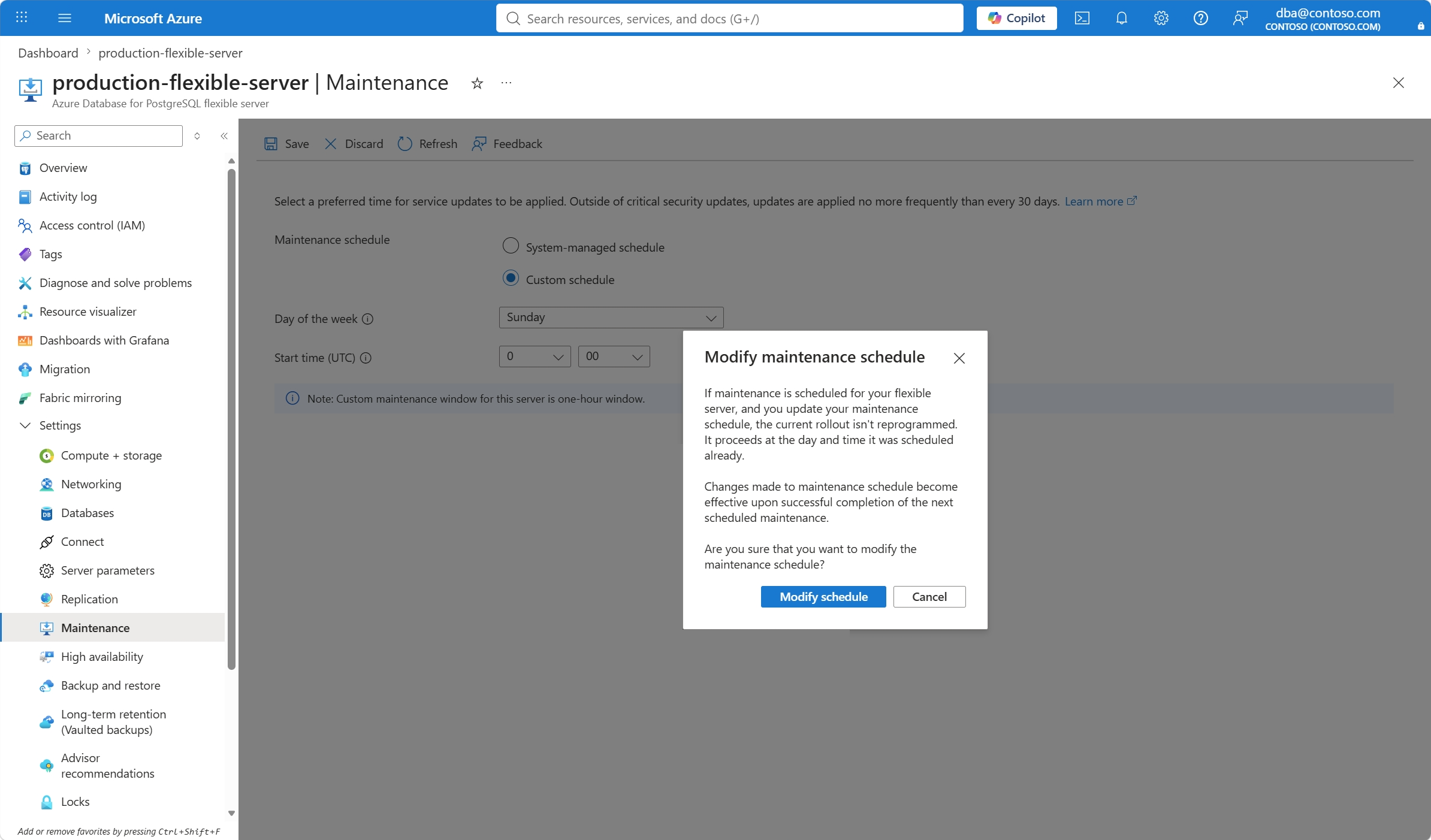
Task: View notifications bell
Action: (x=1122, y=18)
